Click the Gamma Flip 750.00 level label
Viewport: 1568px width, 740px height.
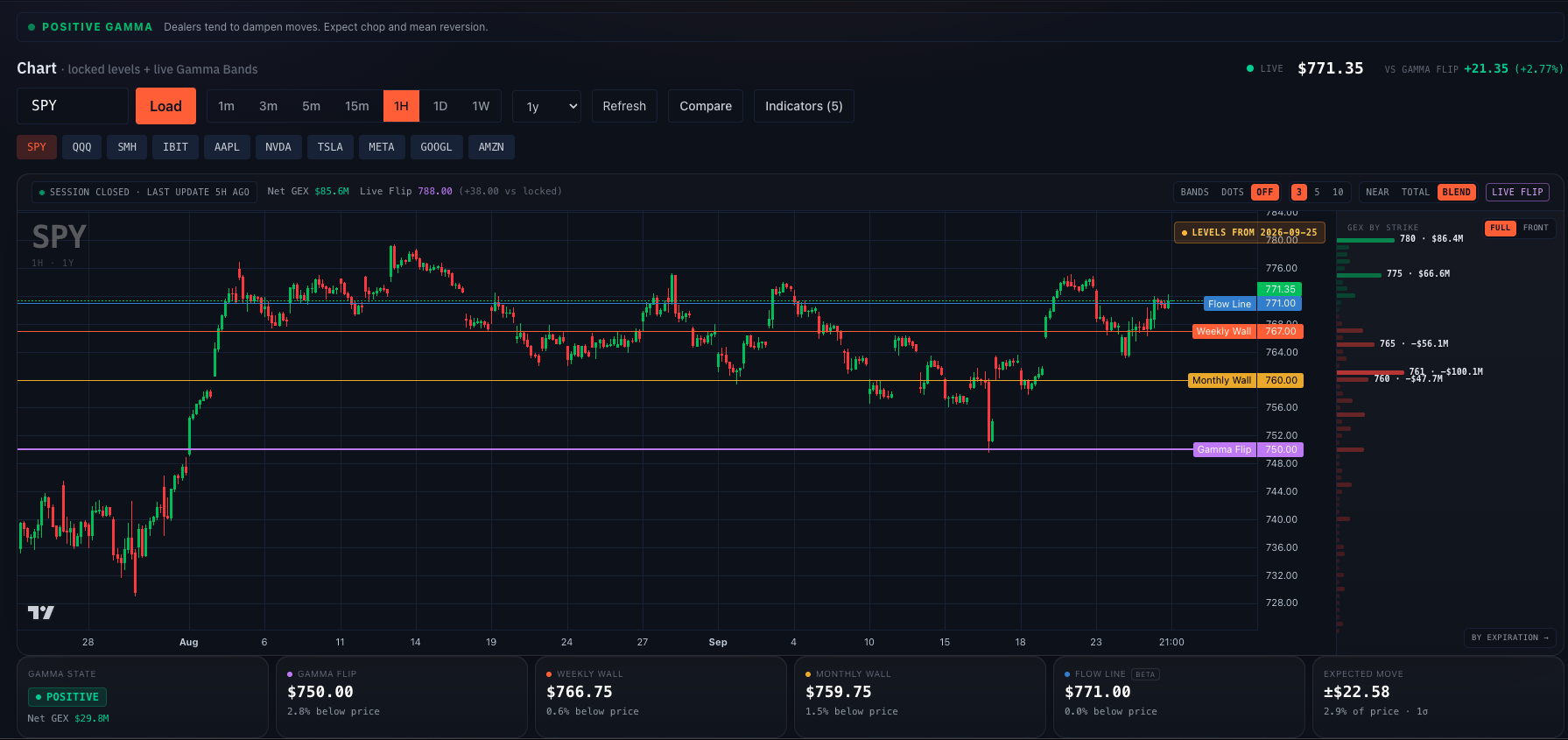[1248, 449]
